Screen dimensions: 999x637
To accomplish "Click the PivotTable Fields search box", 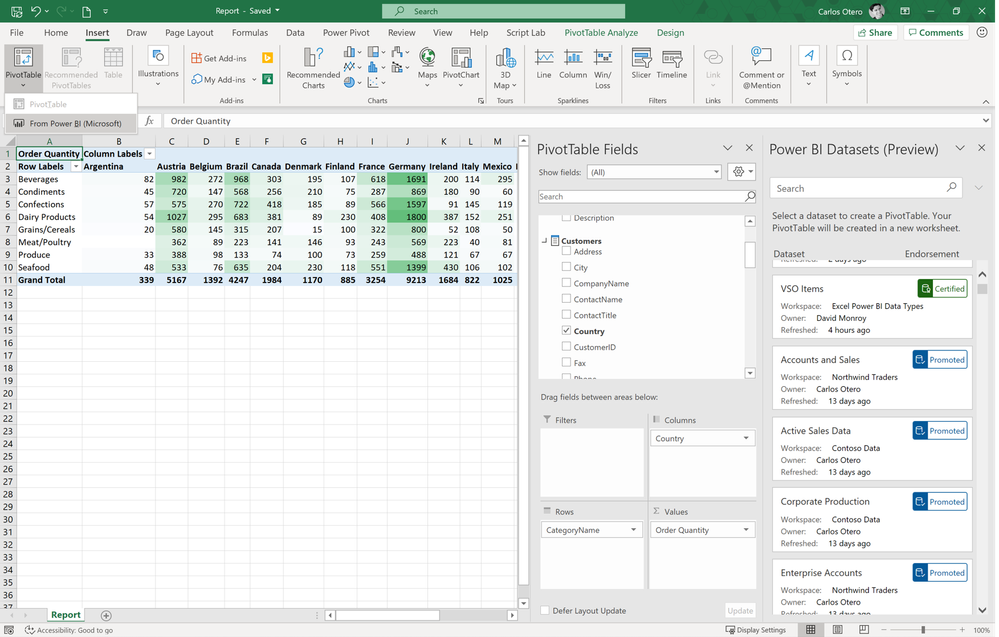I will pos(647,196).
